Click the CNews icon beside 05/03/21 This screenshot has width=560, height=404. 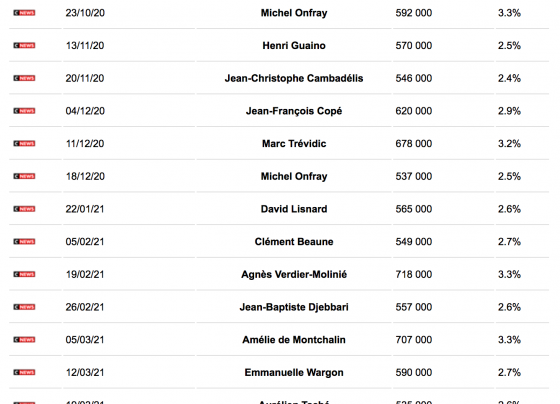[24, 340]
